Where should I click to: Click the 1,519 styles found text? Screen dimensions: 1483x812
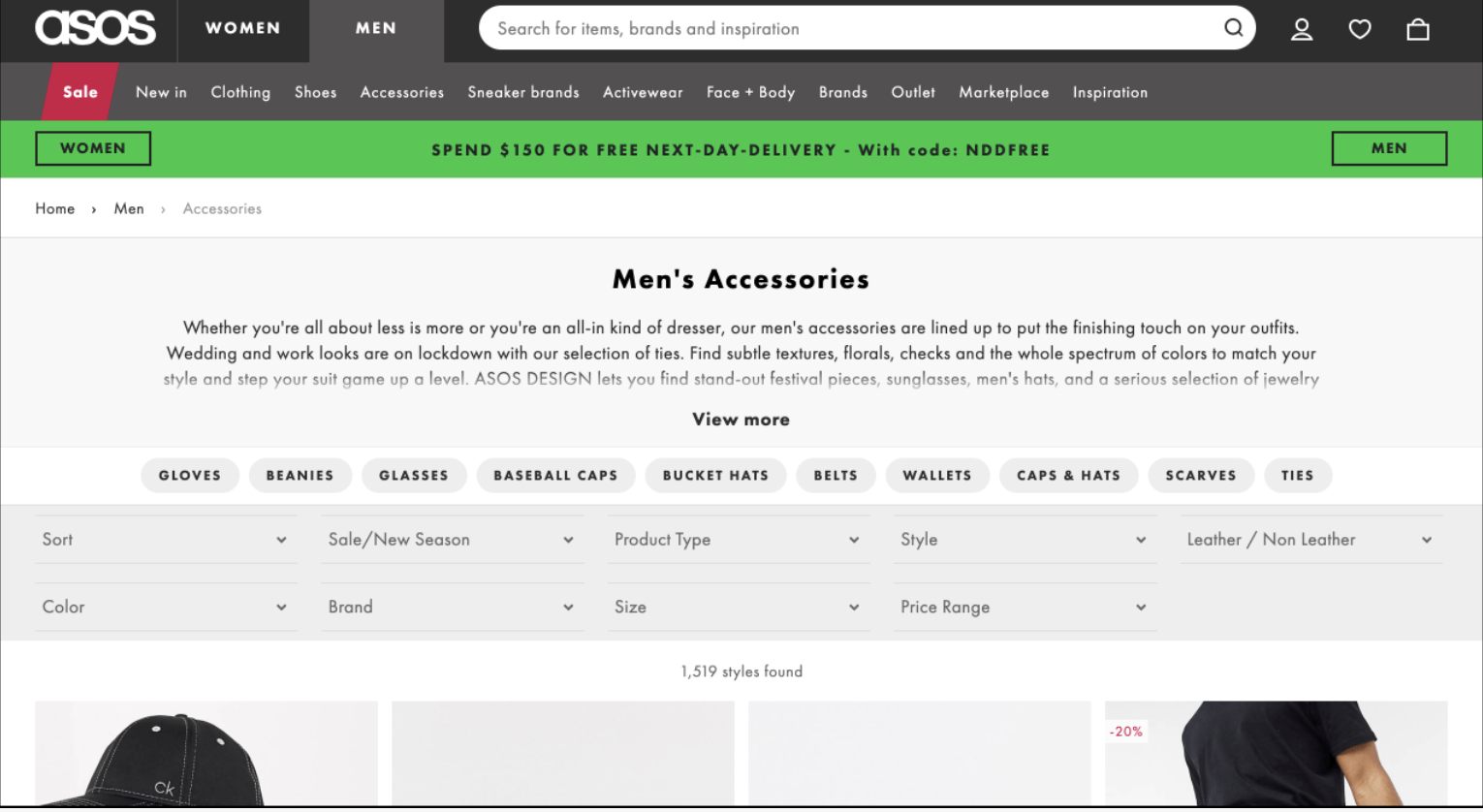pos(741,671)
